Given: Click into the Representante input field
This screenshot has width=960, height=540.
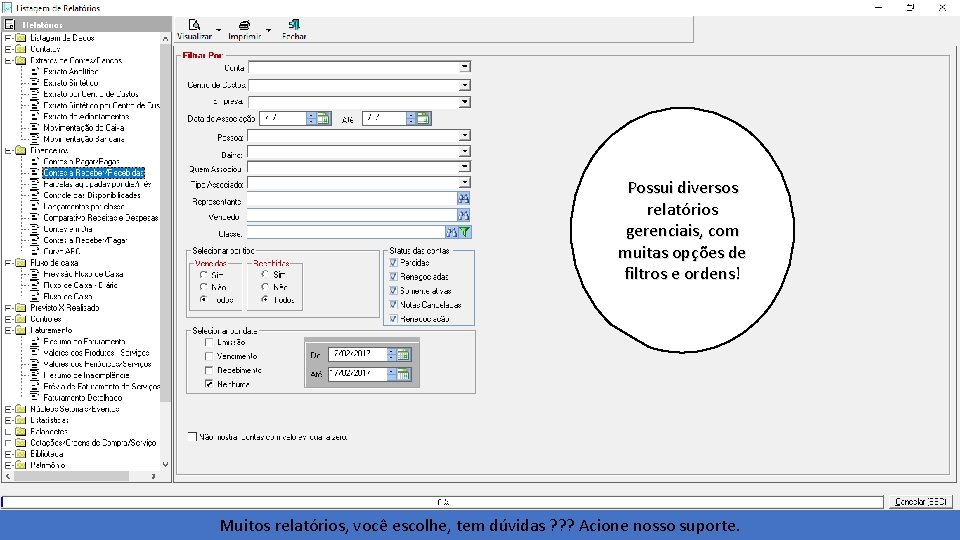Looking at the screenshot, I should [351, 198].
